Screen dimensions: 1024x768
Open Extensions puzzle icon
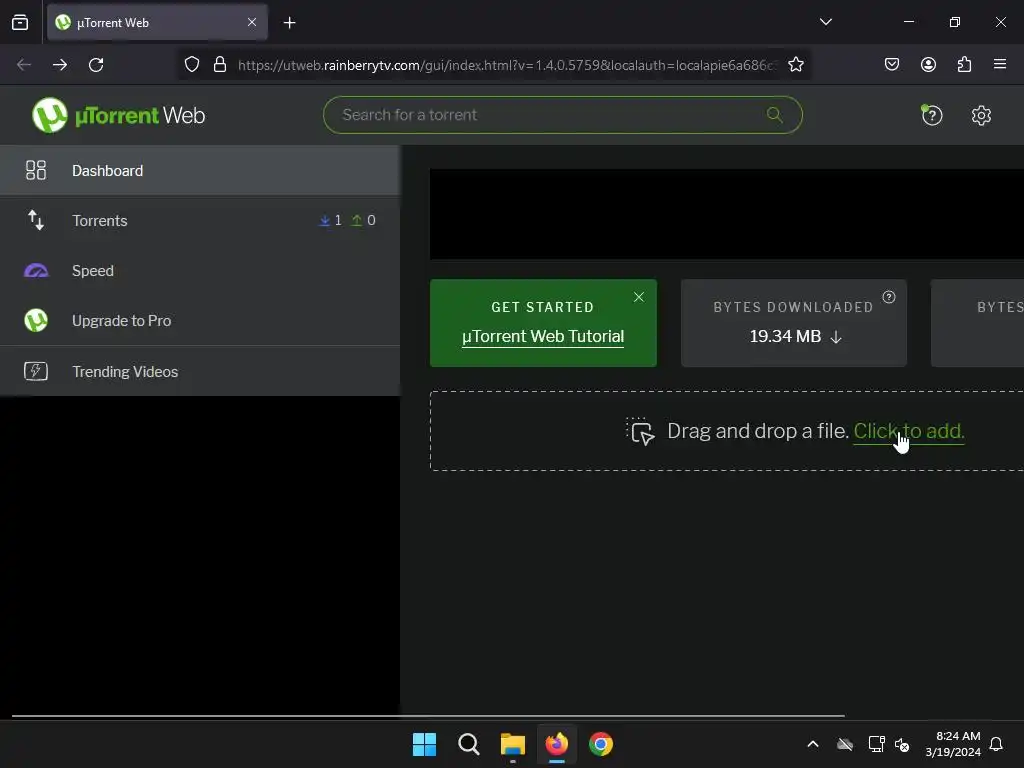(964, 64)
